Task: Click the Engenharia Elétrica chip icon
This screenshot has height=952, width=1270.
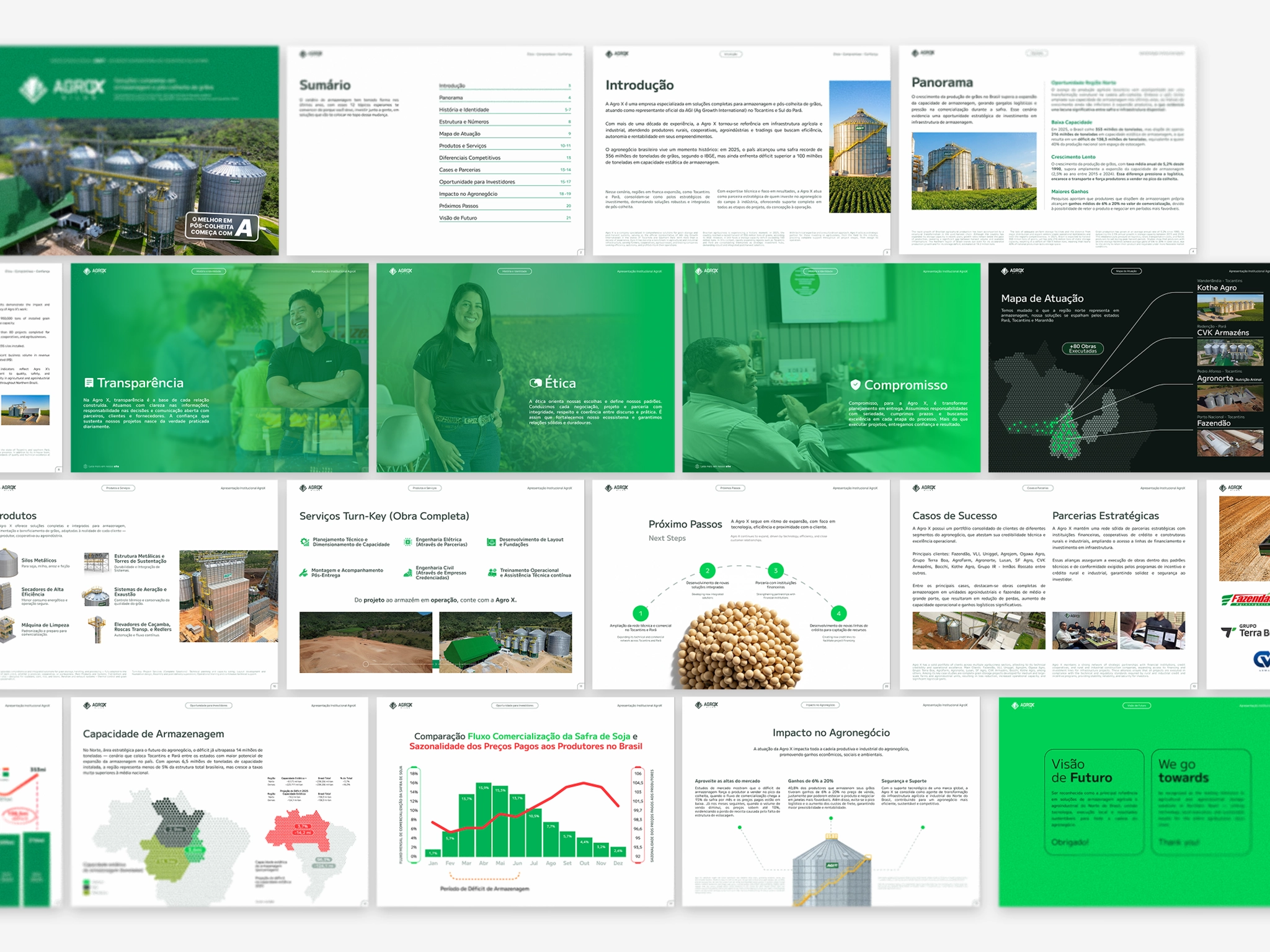Action: (x=407, y=542)
